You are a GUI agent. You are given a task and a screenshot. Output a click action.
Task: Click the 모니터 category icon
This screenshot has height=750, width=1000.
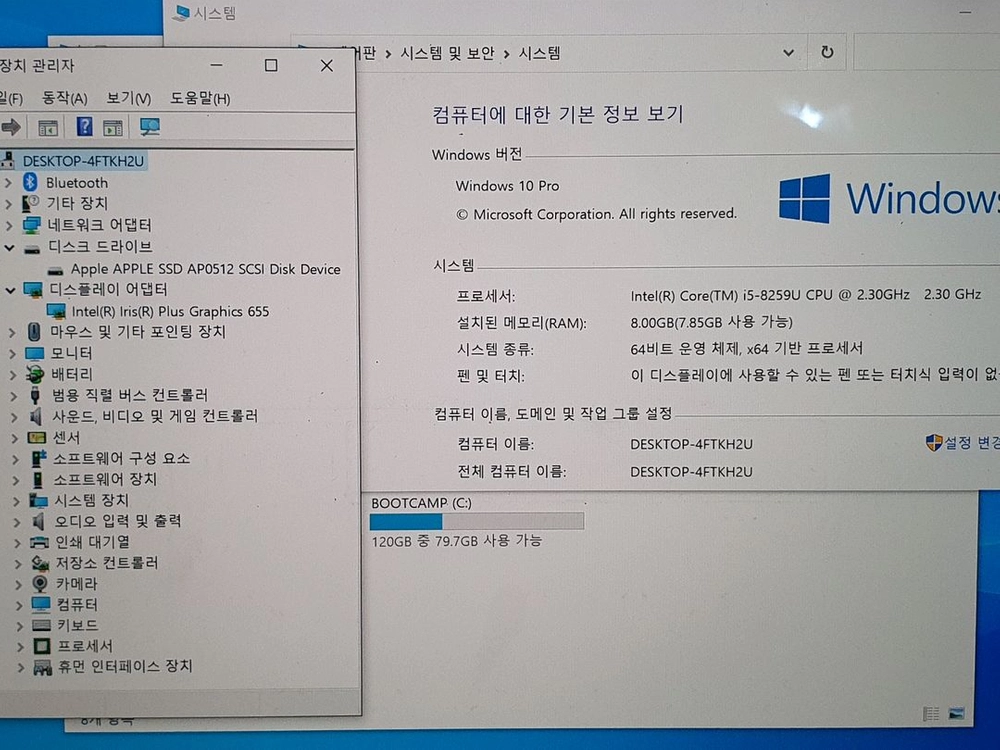point(34,353)
